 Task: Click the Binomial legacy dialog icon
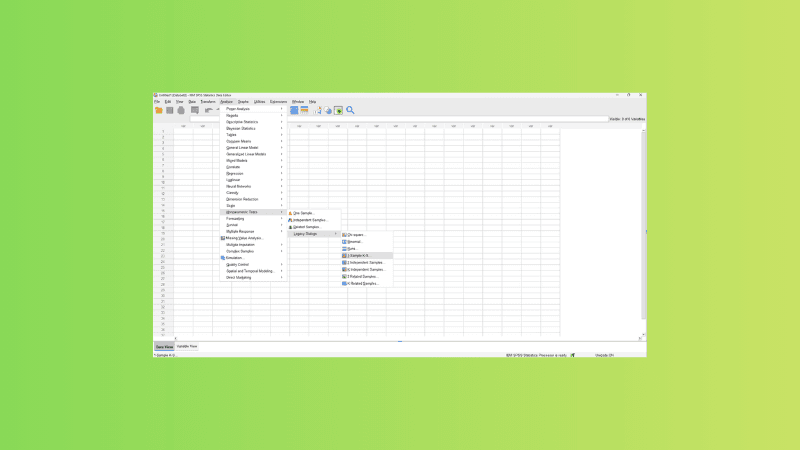coord(344,242)
